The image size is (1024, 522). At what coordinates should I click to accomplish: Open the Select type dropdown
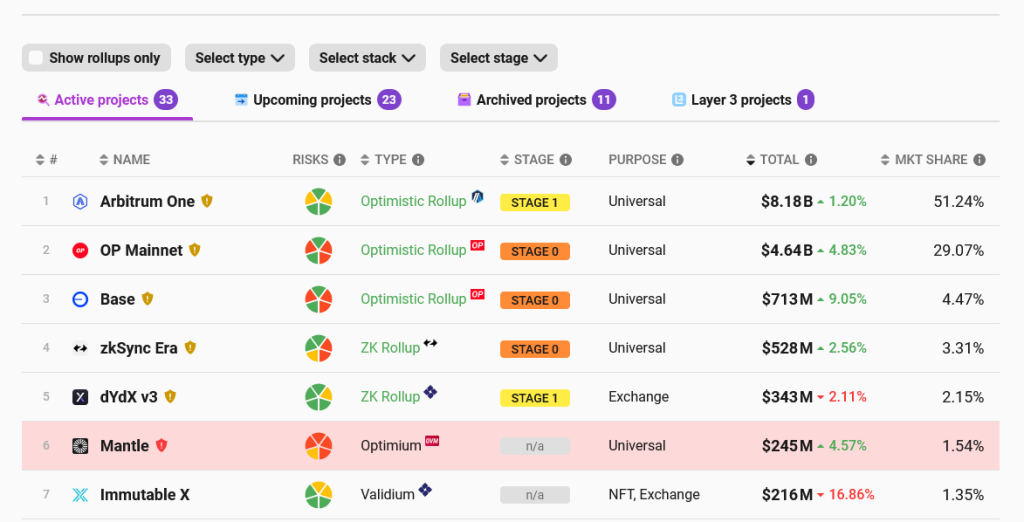point(240,58)
